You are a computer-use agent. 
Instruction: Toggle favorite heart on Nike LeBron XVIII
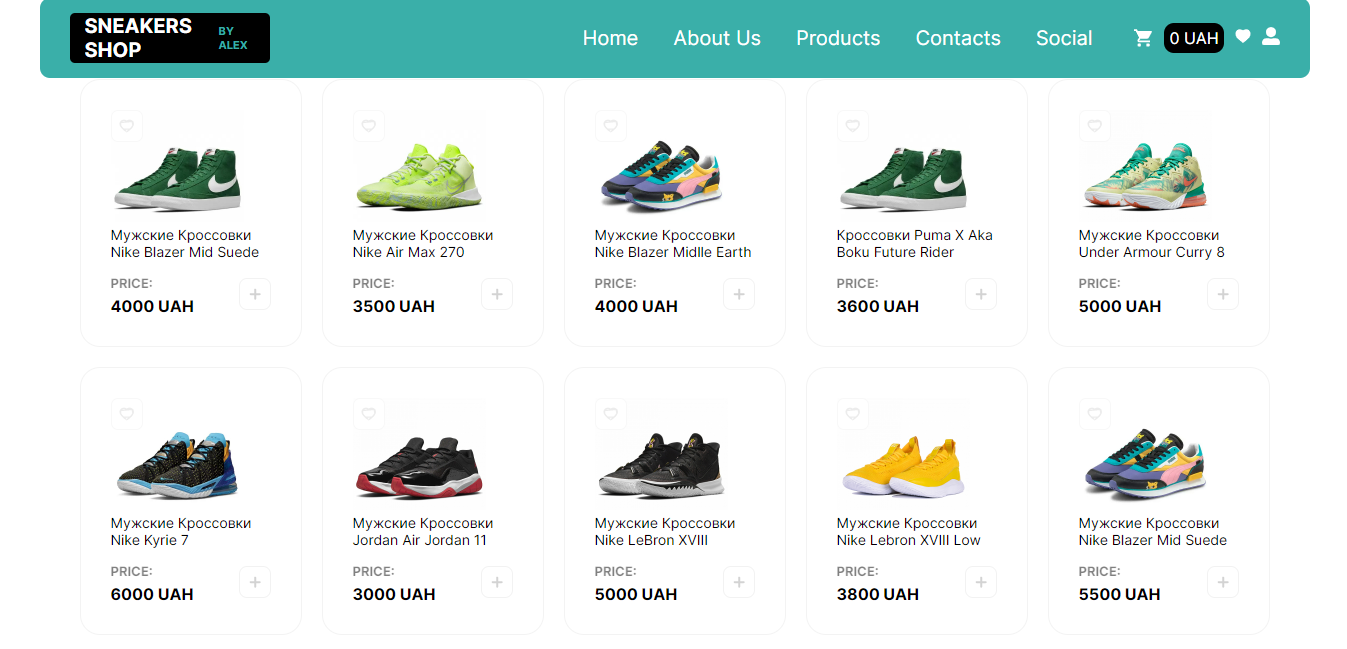(611, 414)
